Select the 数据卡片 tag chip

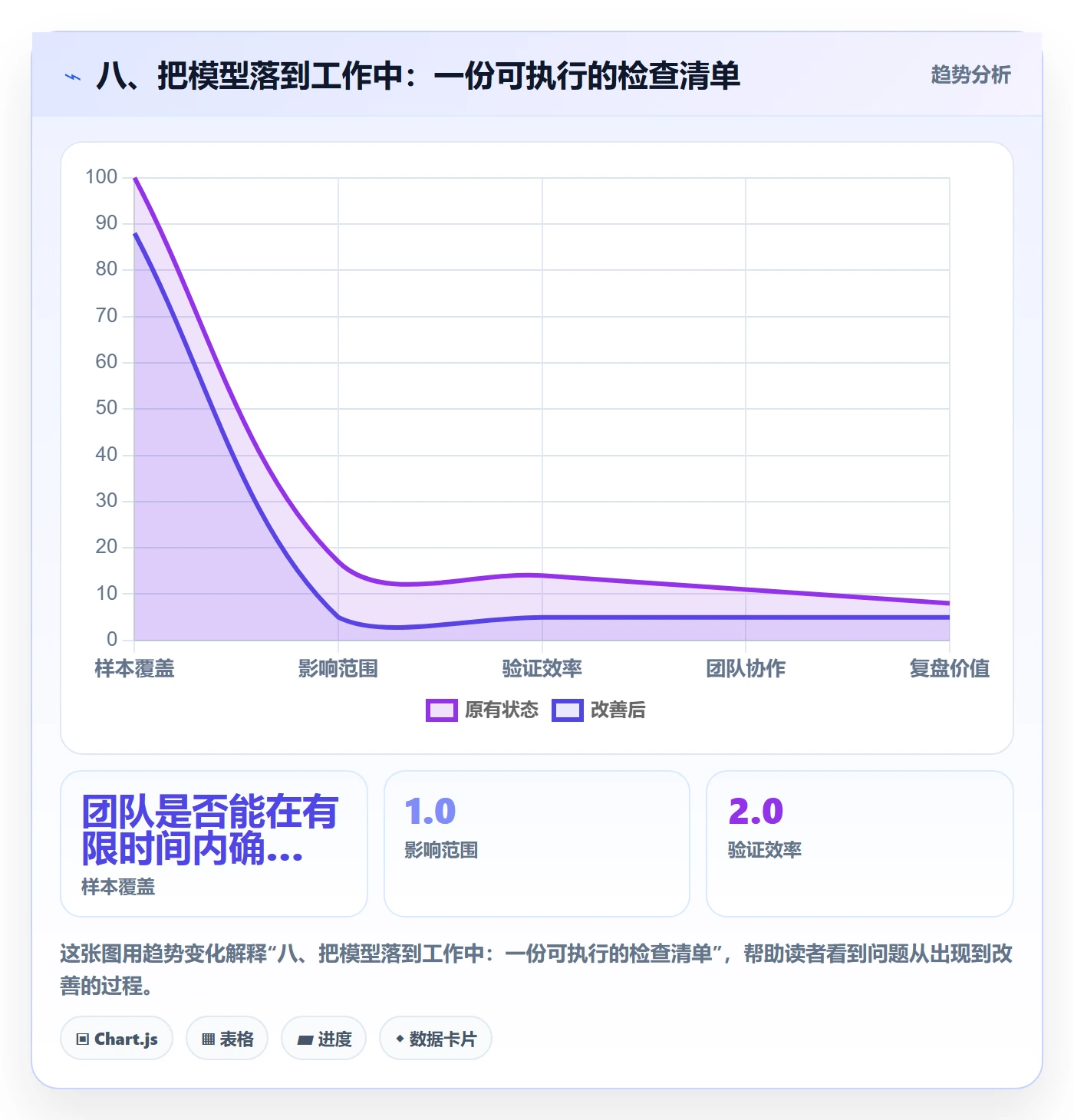click(436, 1039)
